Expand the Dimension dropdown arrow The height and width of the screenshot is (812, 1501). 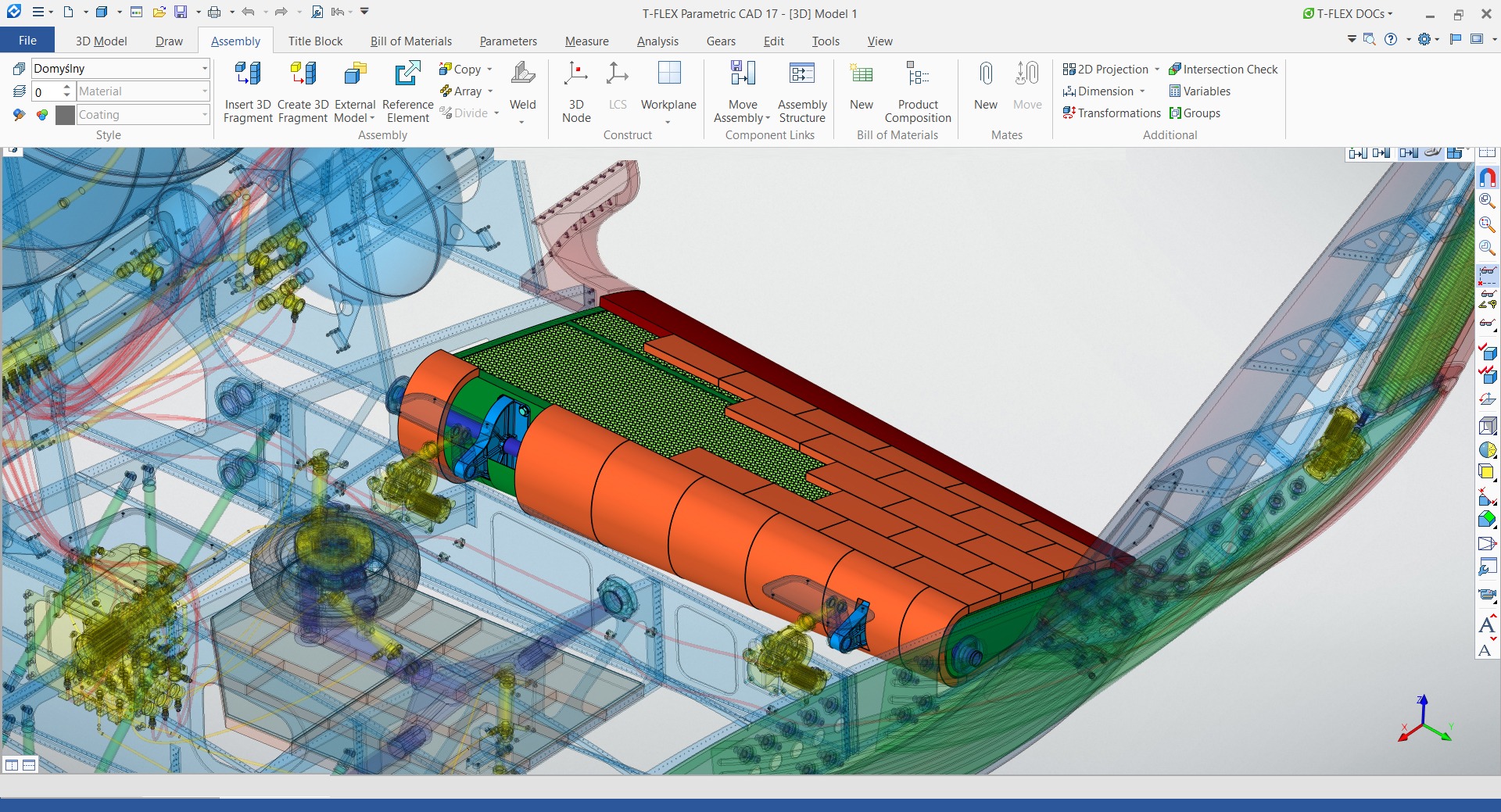tap(1142, 91)
